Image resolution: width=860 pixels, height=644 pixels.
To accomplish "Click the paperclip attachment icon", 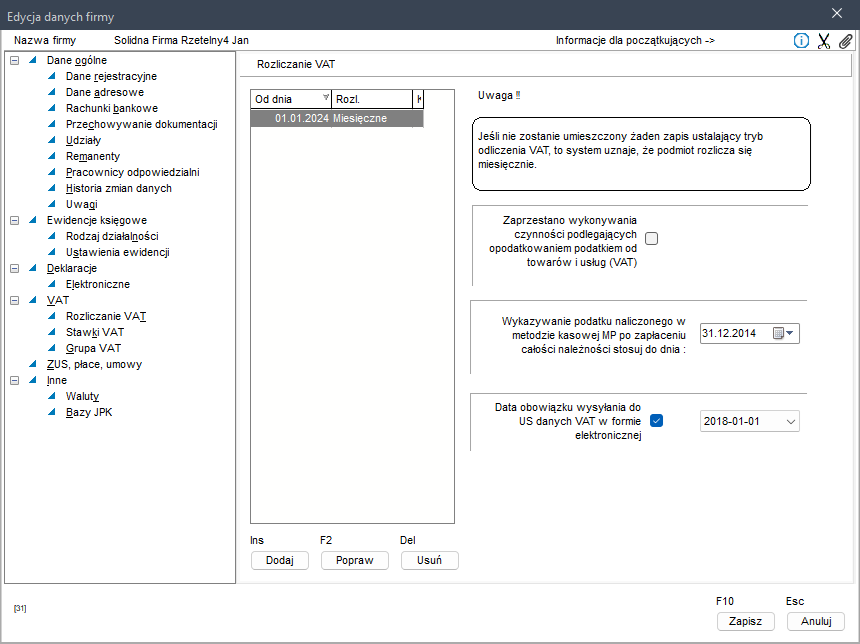I will (x=845, y=41).
